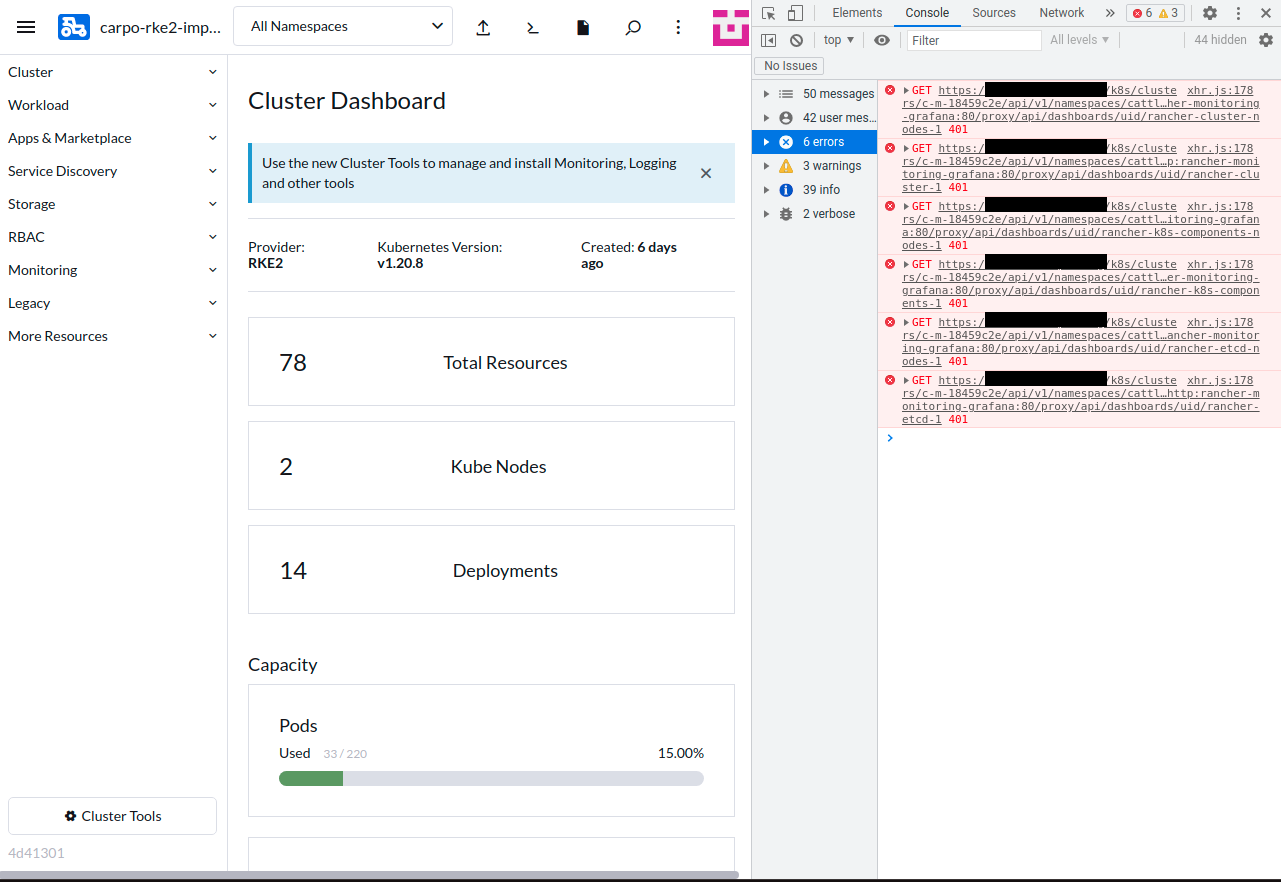
Task: Open Rancher's resource search
Action: click(632, 27)
